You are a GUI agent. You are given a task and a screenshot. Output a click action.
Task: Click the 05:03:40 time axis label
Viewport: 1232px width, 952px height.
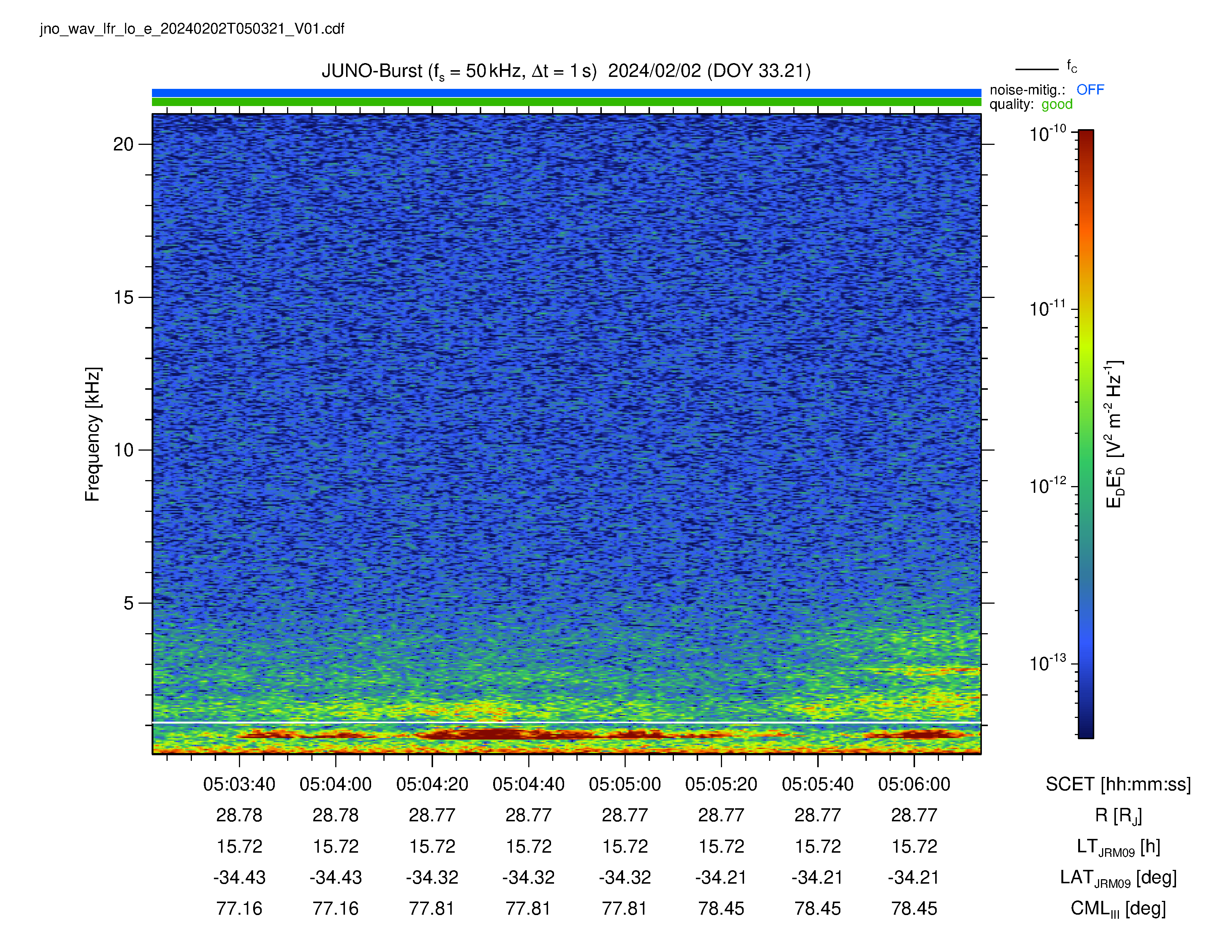(x=239, y=784)
